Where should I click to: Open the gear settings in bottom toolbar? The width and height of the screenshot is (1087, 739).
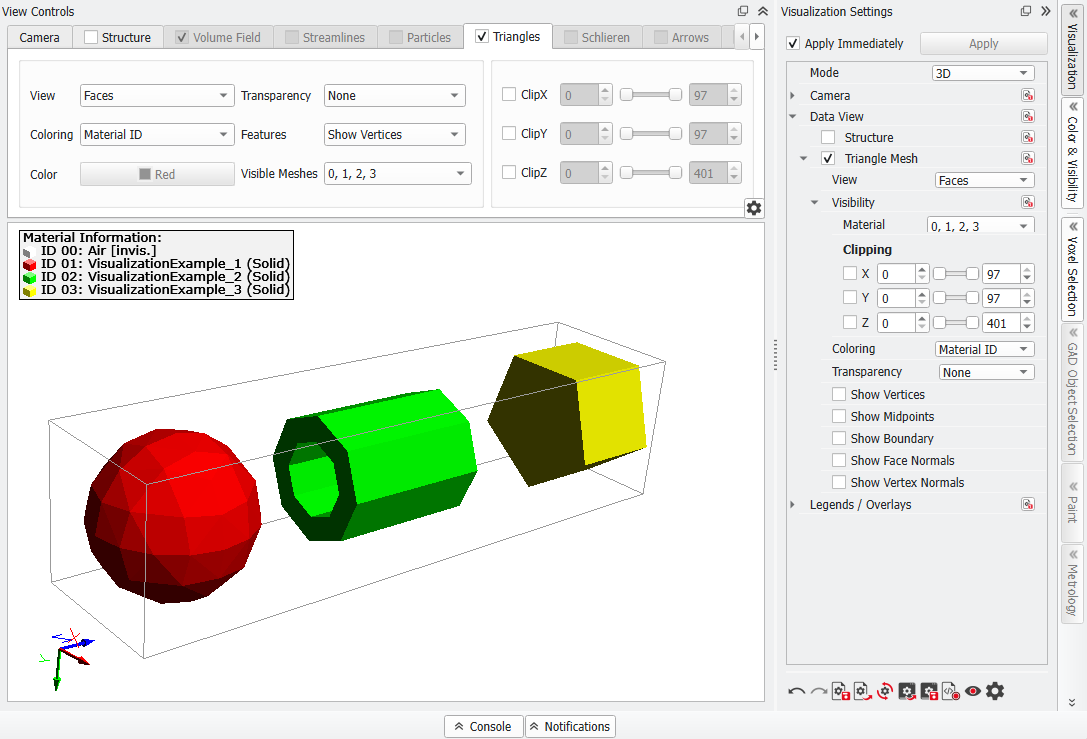pyautogui.click(x=995, y=691)
